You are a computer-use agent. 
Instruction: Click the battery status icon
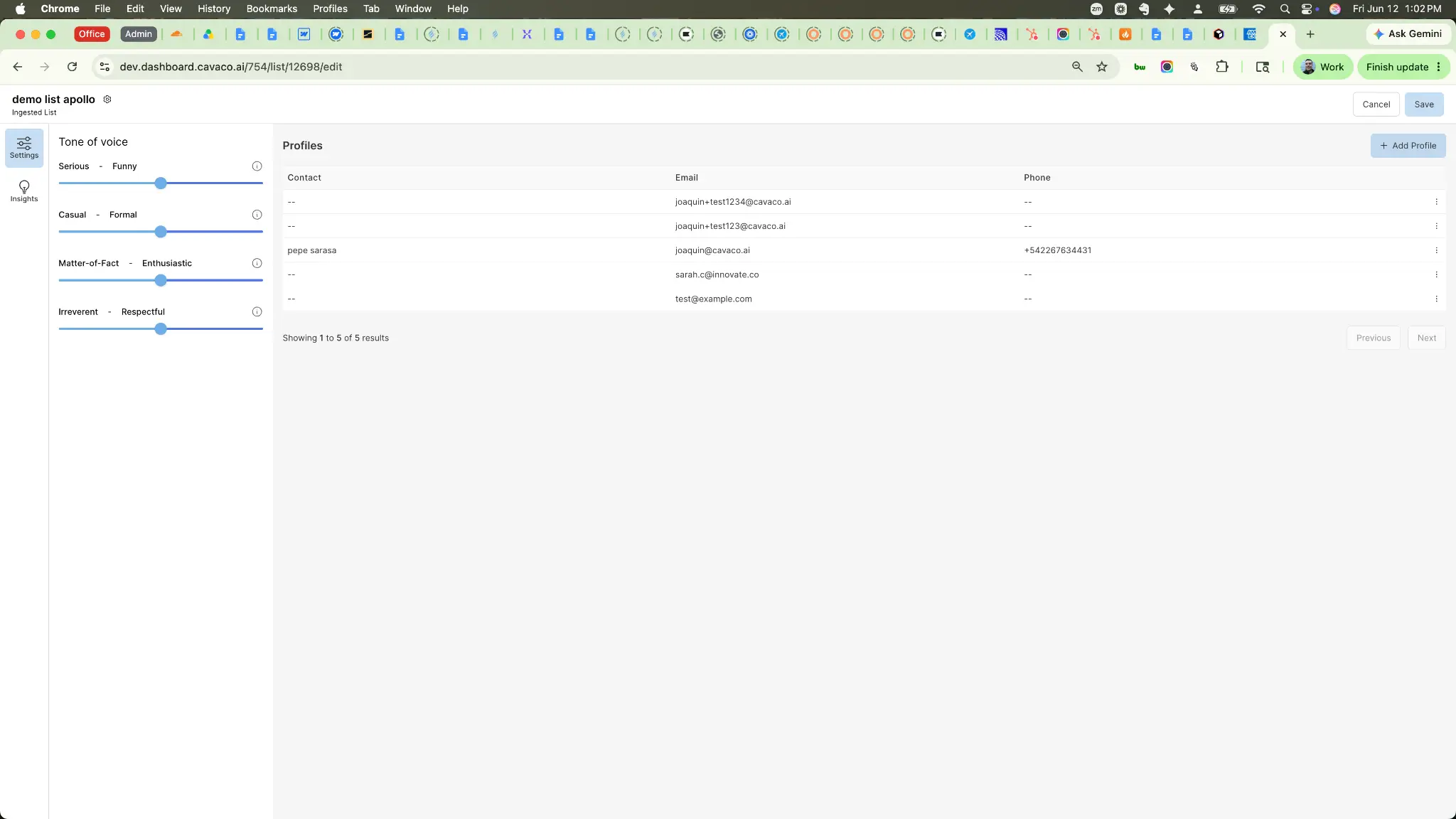(1228, 9)
